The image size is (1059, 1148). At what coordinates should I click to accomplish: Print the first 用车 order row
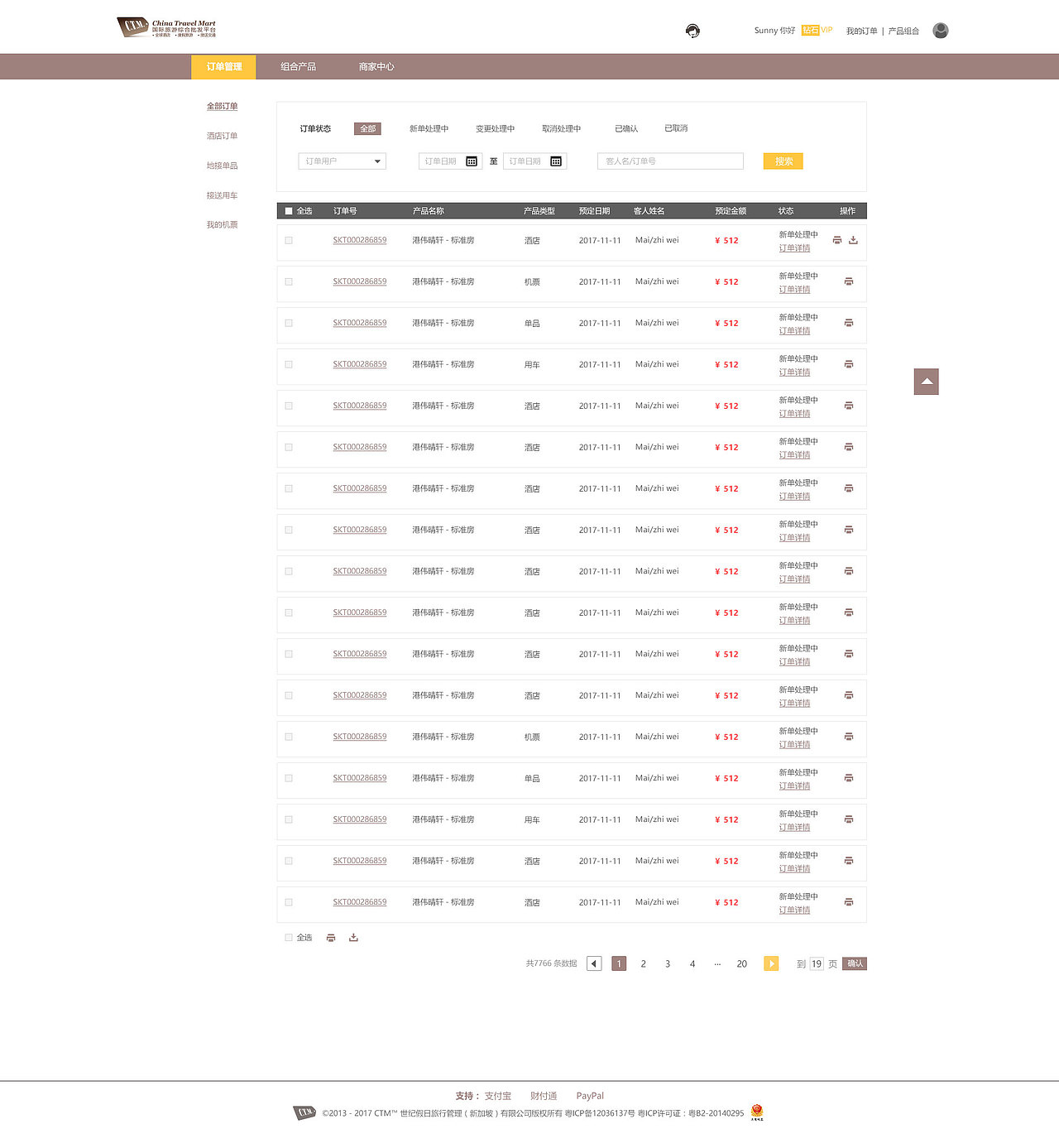(848, 364)
